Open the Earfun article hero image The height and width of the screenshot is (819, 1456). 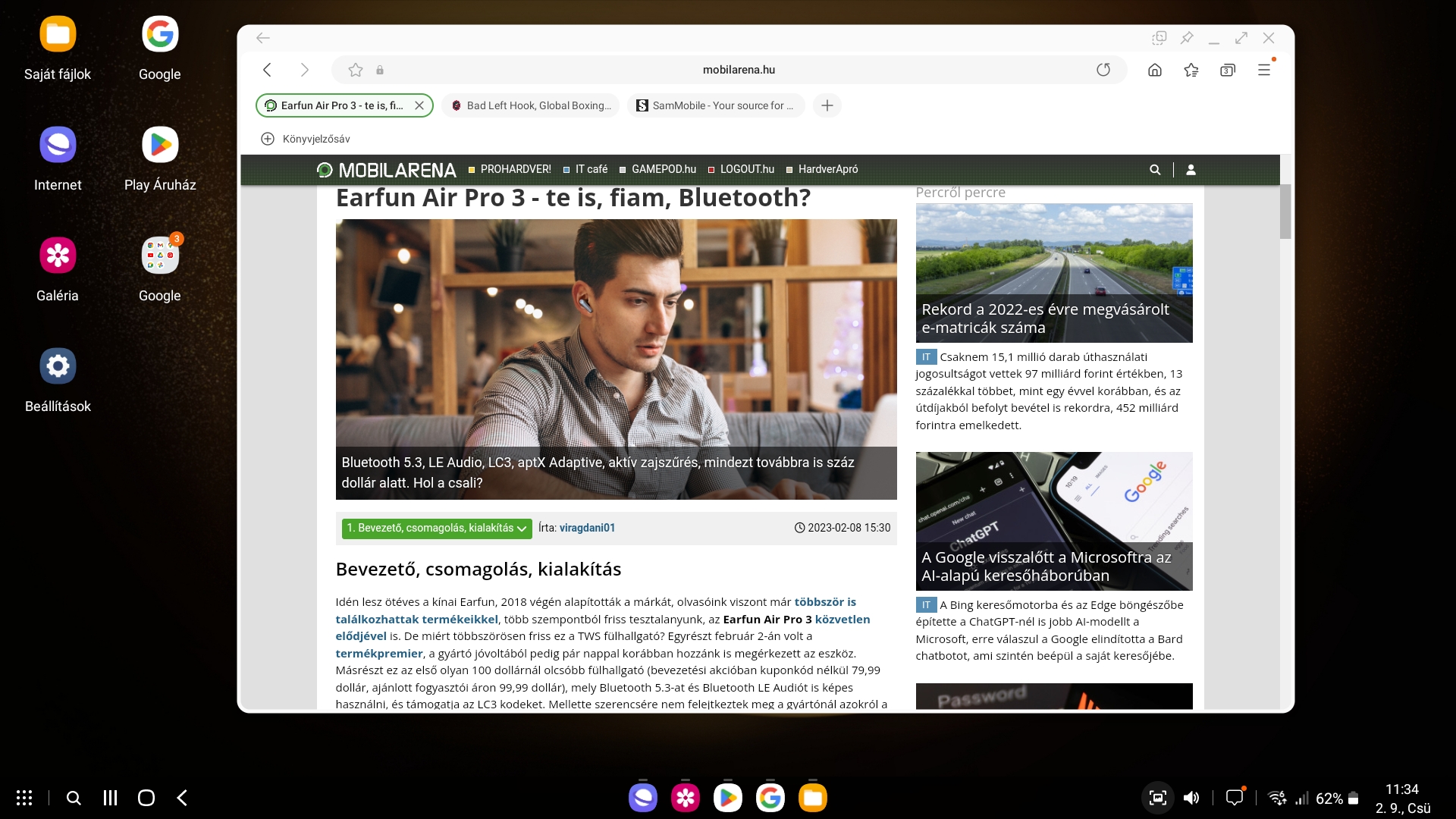pyautogui.click(x=616, y=359)
